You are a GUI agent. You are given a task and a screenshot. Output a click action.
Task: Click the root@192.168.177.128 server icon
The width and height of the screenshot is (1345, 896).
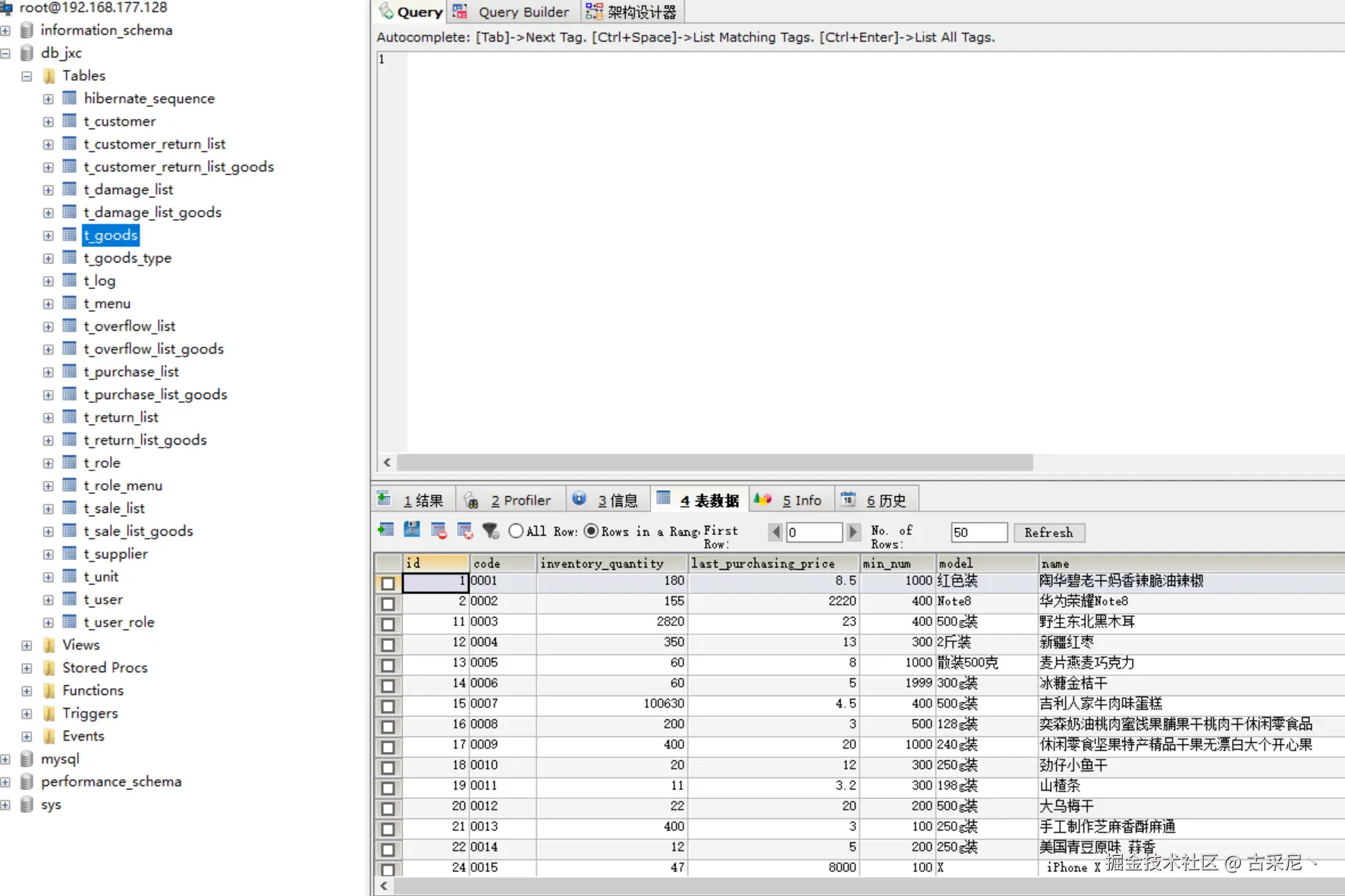[6, 8]
